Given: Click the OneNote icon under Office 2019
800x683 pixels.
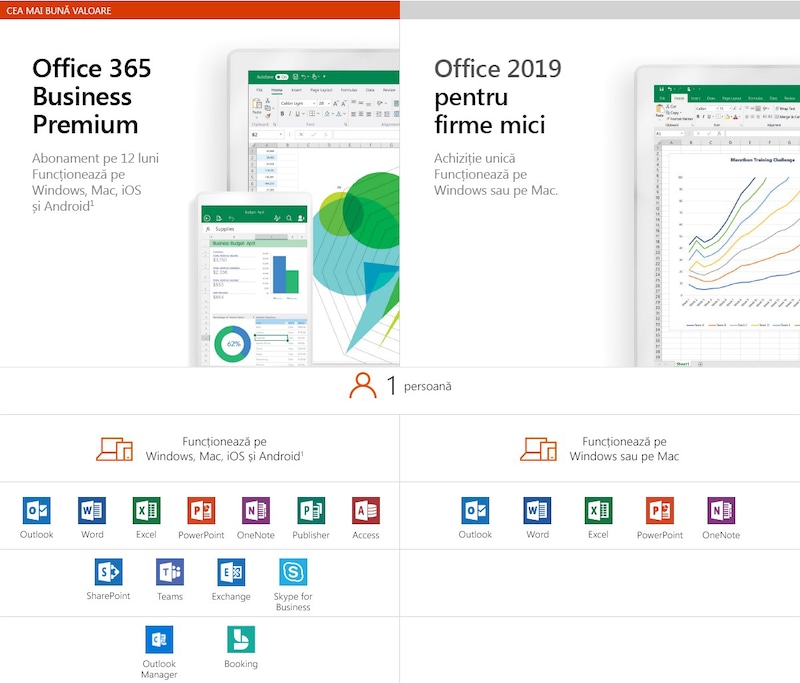Looking at the screenshot, I should pos(721,511).
